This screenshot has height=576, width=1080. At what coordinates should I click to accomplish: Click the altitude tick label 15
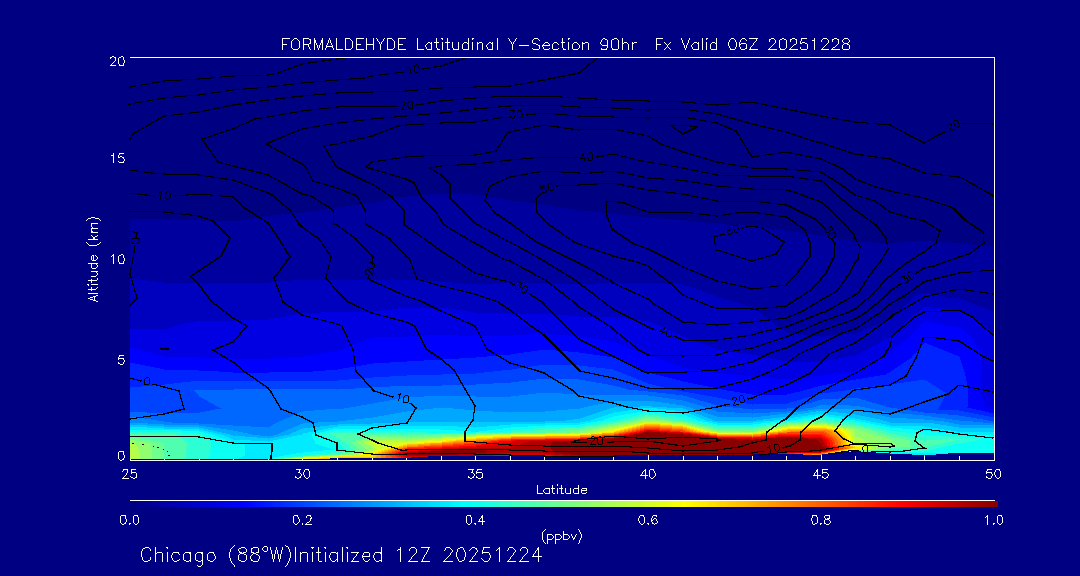(116, 158)
